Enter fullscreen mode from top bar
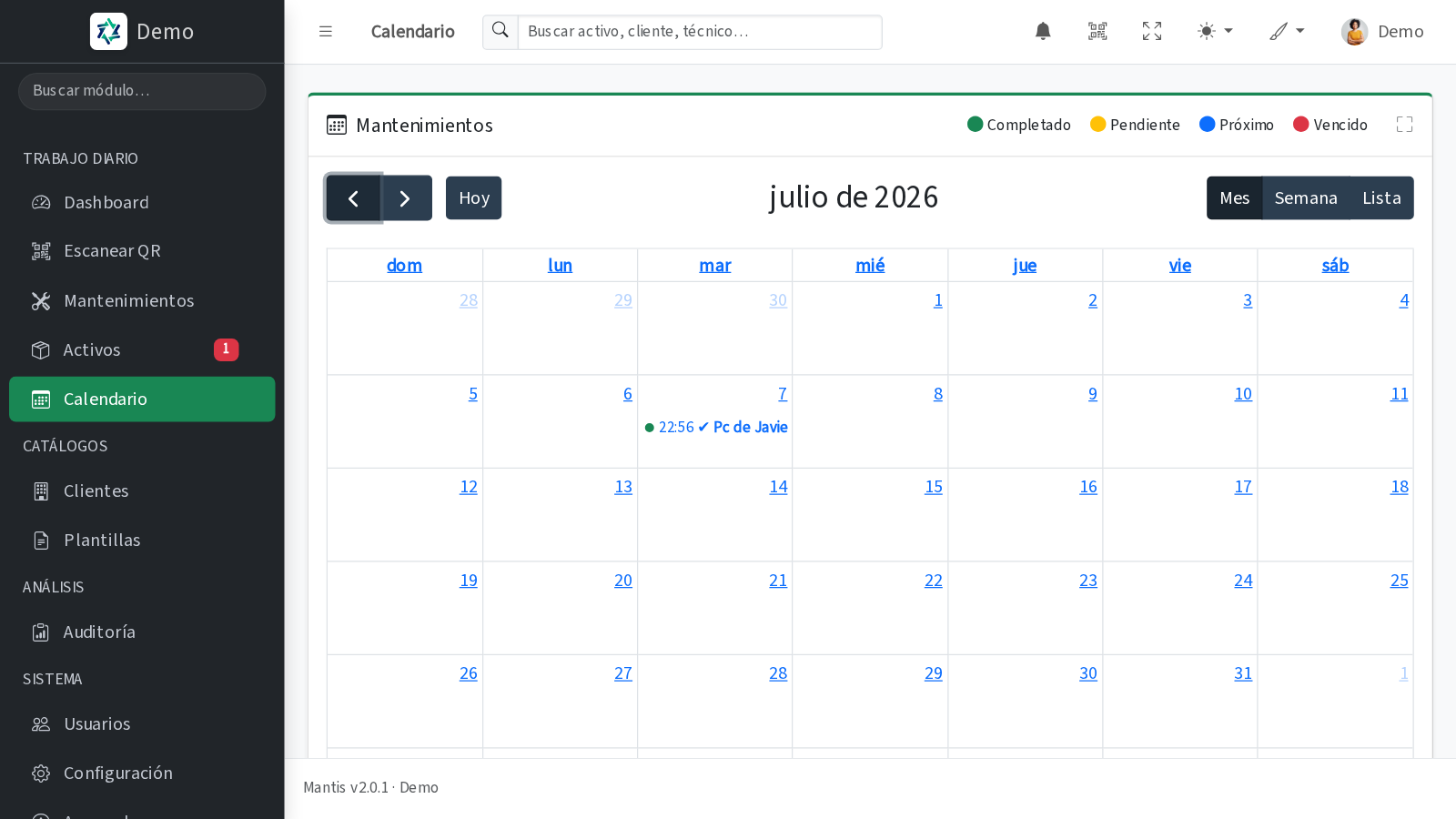 click(x=1152, y=31)
